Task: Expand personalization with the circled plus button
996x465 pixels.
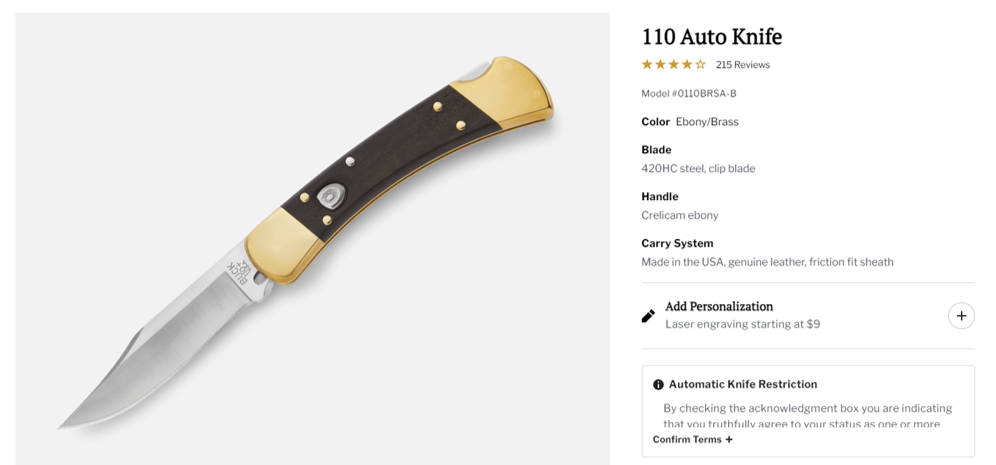Action: (961, 316)
